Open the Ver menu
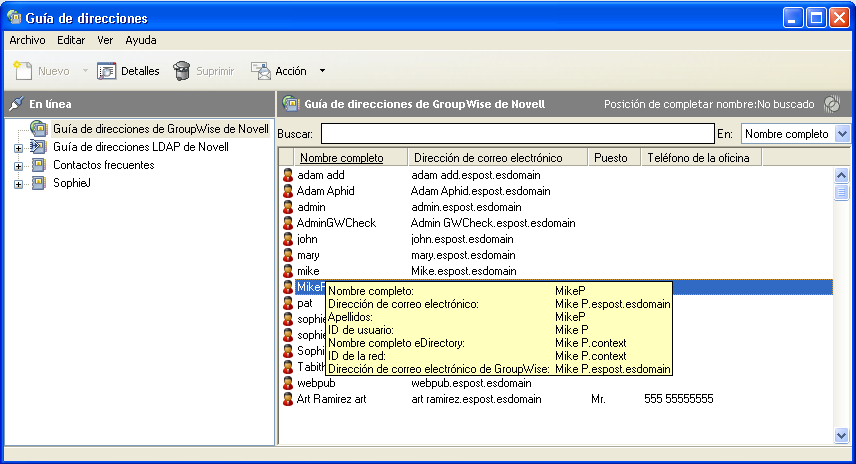Image resolution: width=856 pixels, height=464 pixels. pyautogui.click(x=105, y=40)
